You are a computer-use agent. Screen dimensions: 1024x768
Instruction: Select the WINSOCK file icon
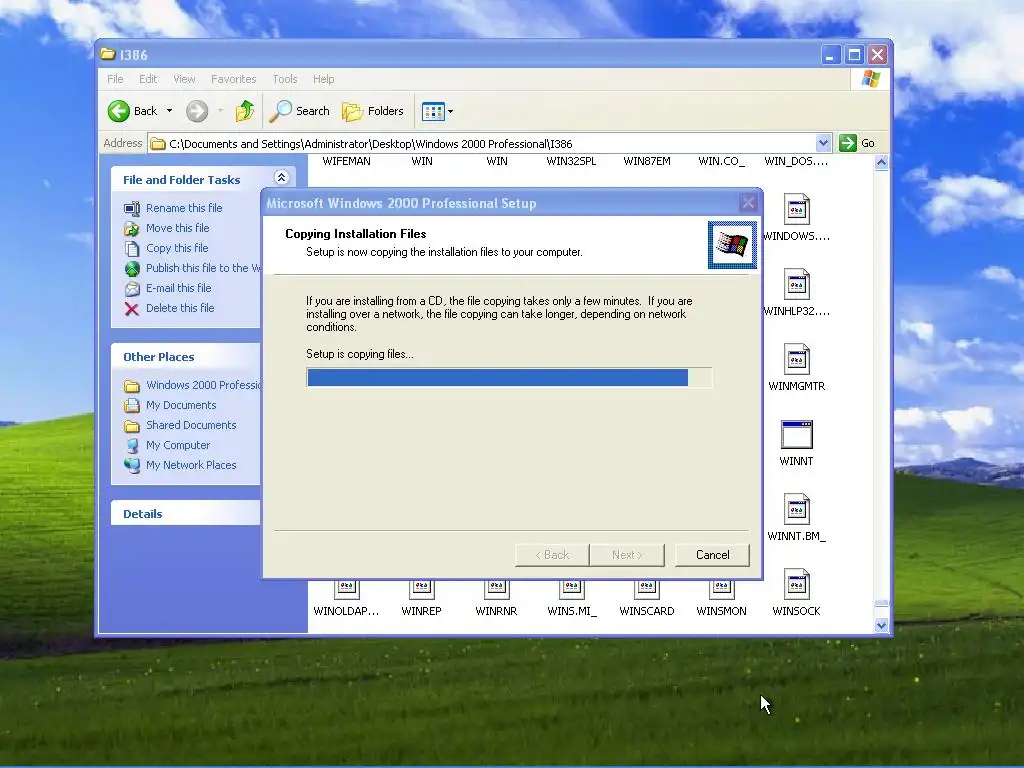pos(797,584)
